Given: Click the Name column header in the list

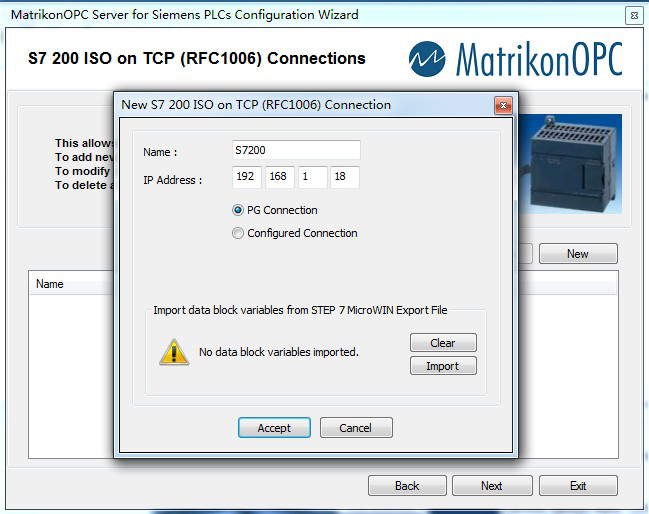Looking at the screenshot, I should [71, 284].
